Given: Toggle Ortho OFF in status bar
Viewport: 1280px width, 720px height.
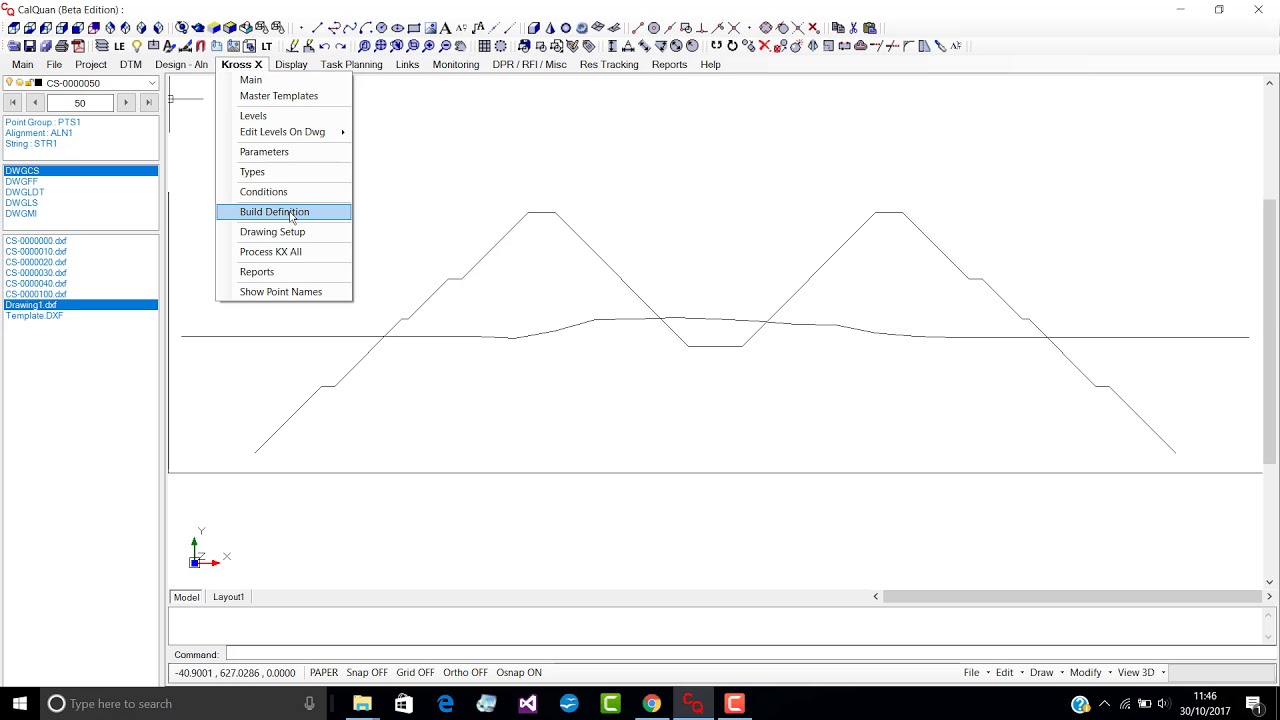Looking at the screenshot, I should click(465, 673).
